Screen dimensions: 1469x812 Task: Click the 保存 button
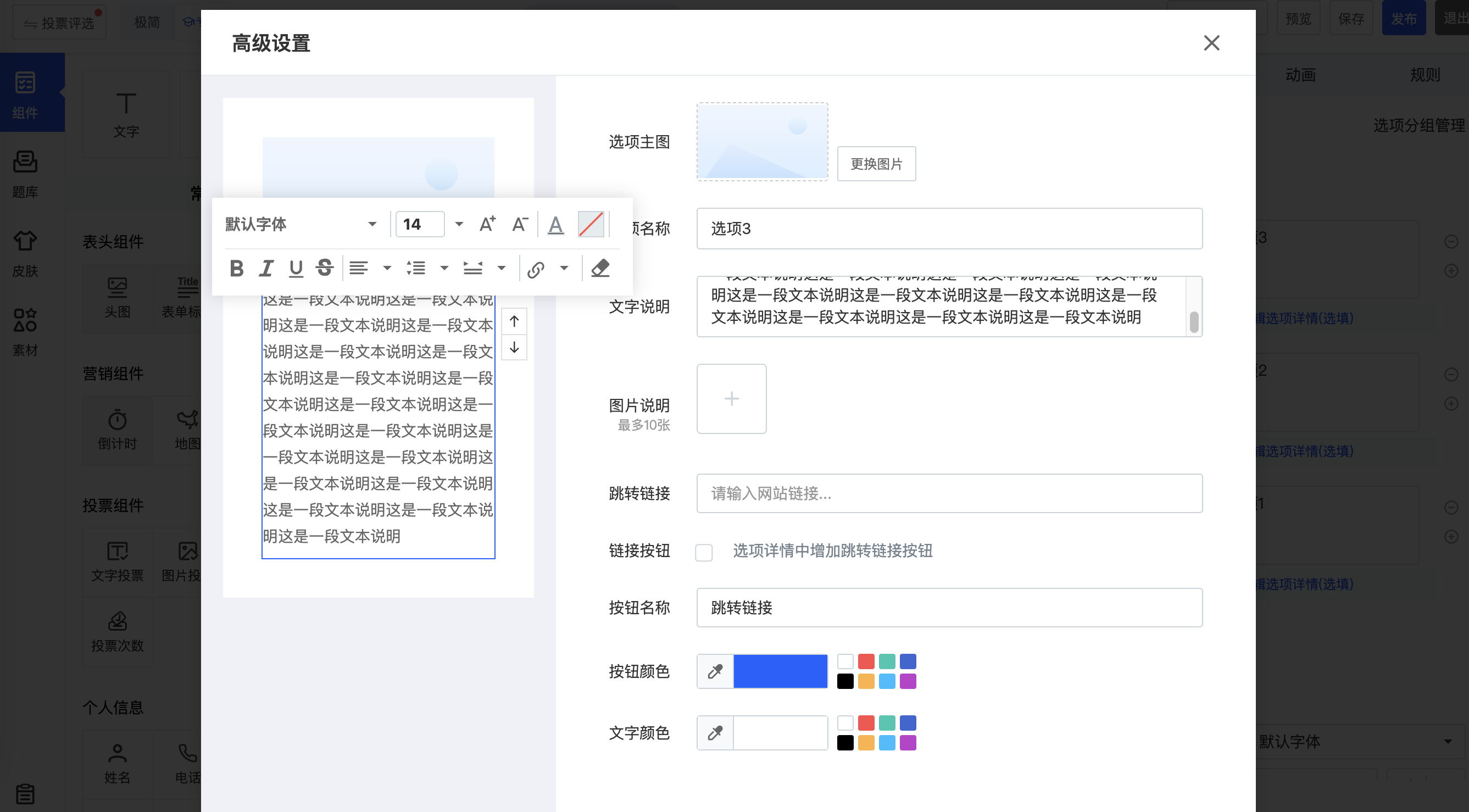click(1351, 18)
